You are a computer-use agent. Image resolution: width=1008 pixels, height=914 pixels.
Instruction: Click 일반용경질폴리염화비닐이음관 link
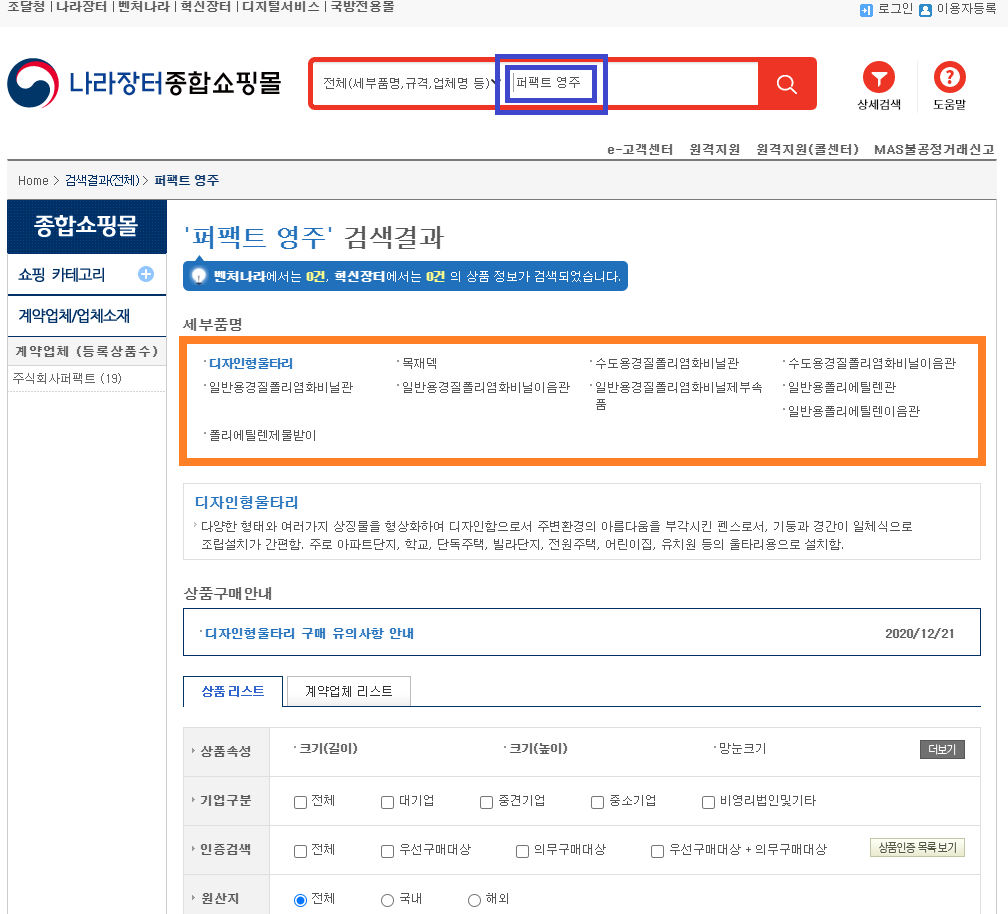coord(486,387)
